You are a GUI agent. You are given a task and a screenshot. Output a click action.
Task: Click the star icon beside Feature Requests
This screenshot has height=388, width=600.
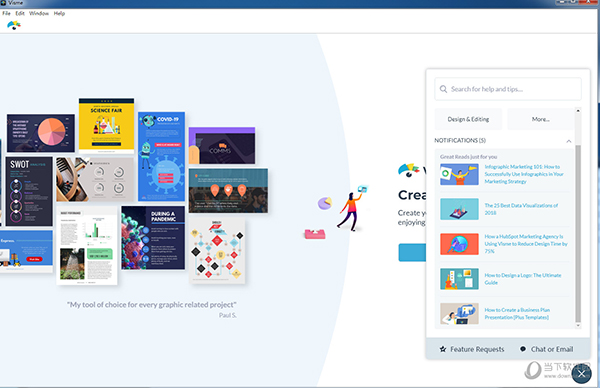click(443, 349)
